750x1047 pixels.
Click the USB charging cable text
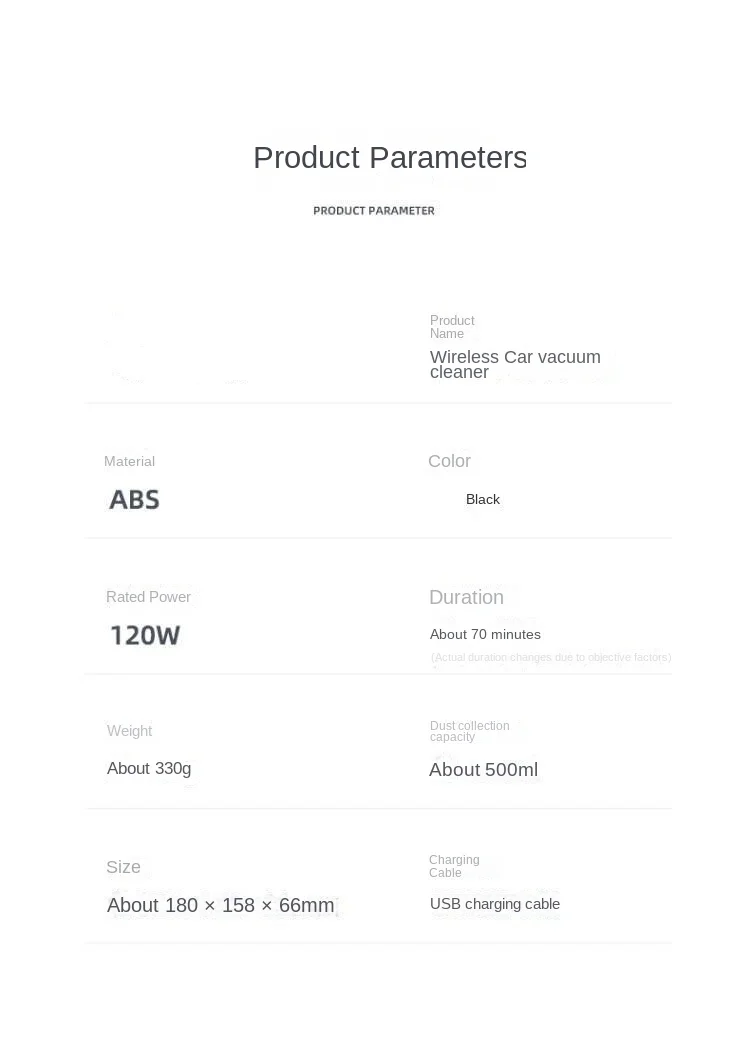(x=495, y=904)
